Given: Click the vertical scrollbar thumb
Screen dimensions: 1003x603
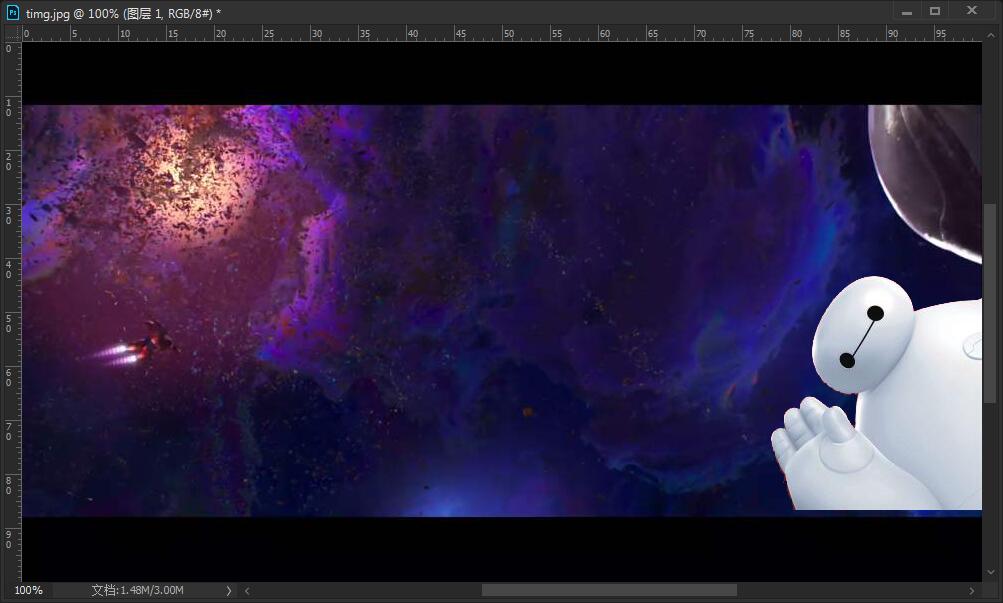Looking at the screenshot, I should [990, 304].
